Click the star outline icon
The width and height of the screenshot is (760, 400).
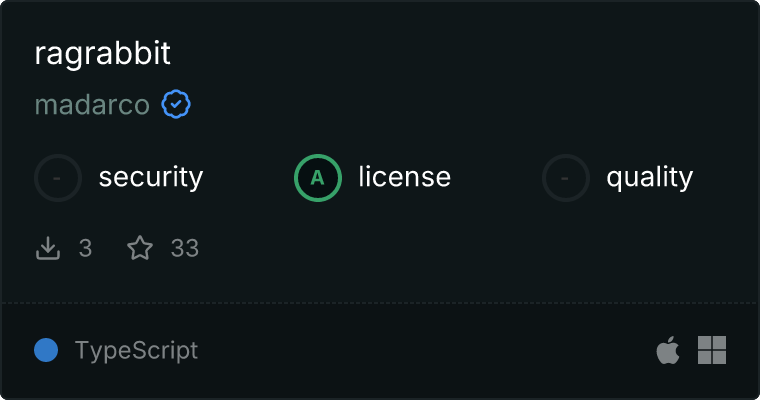[x=140, y=248]
